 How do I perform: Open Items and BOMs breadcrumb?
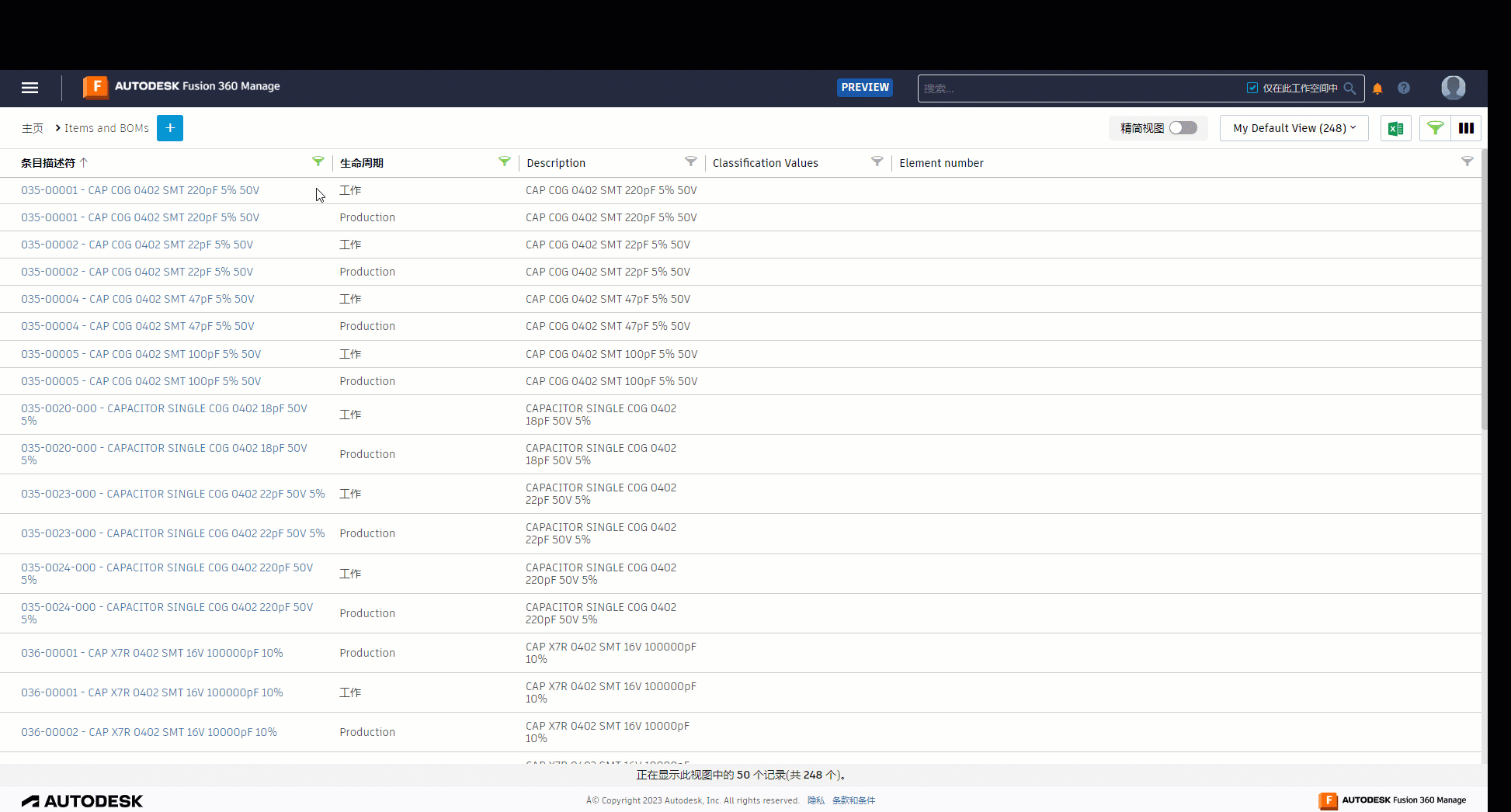click(x=106, y=128)
